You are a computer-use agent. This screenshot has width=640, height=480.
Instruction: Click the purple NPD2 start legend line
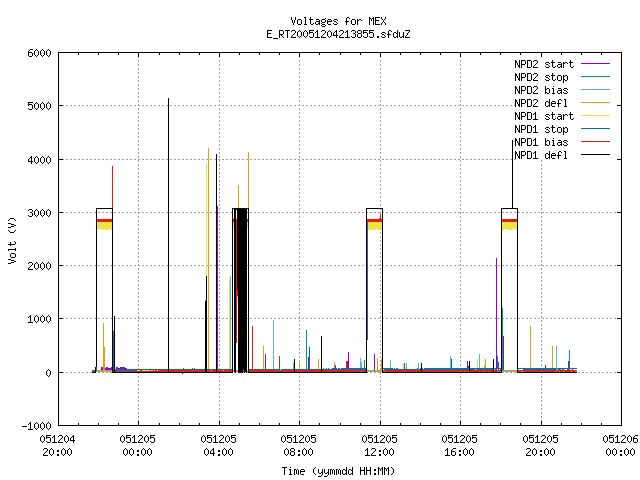pos(595,64)
